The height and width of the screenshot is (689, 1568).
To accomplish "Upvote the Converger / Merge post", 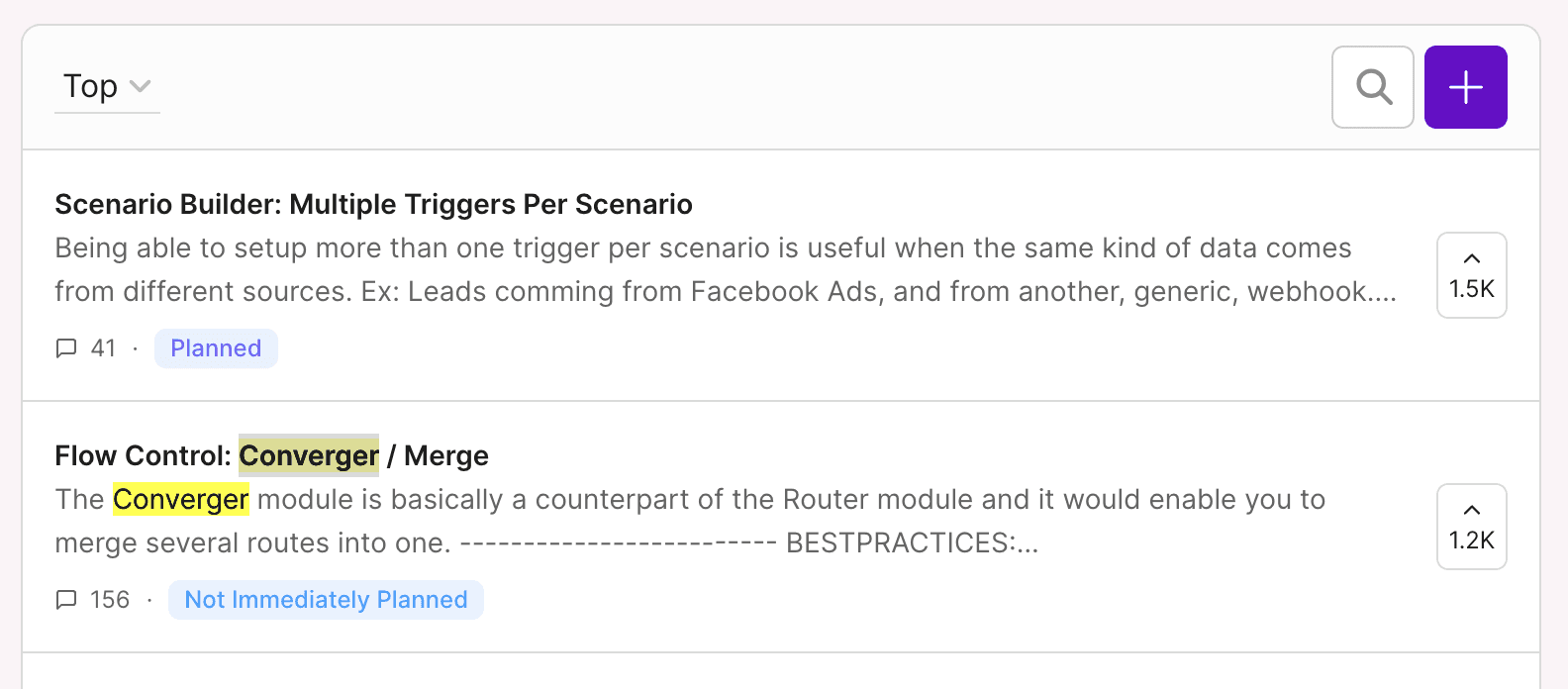I will (1472, 527).
